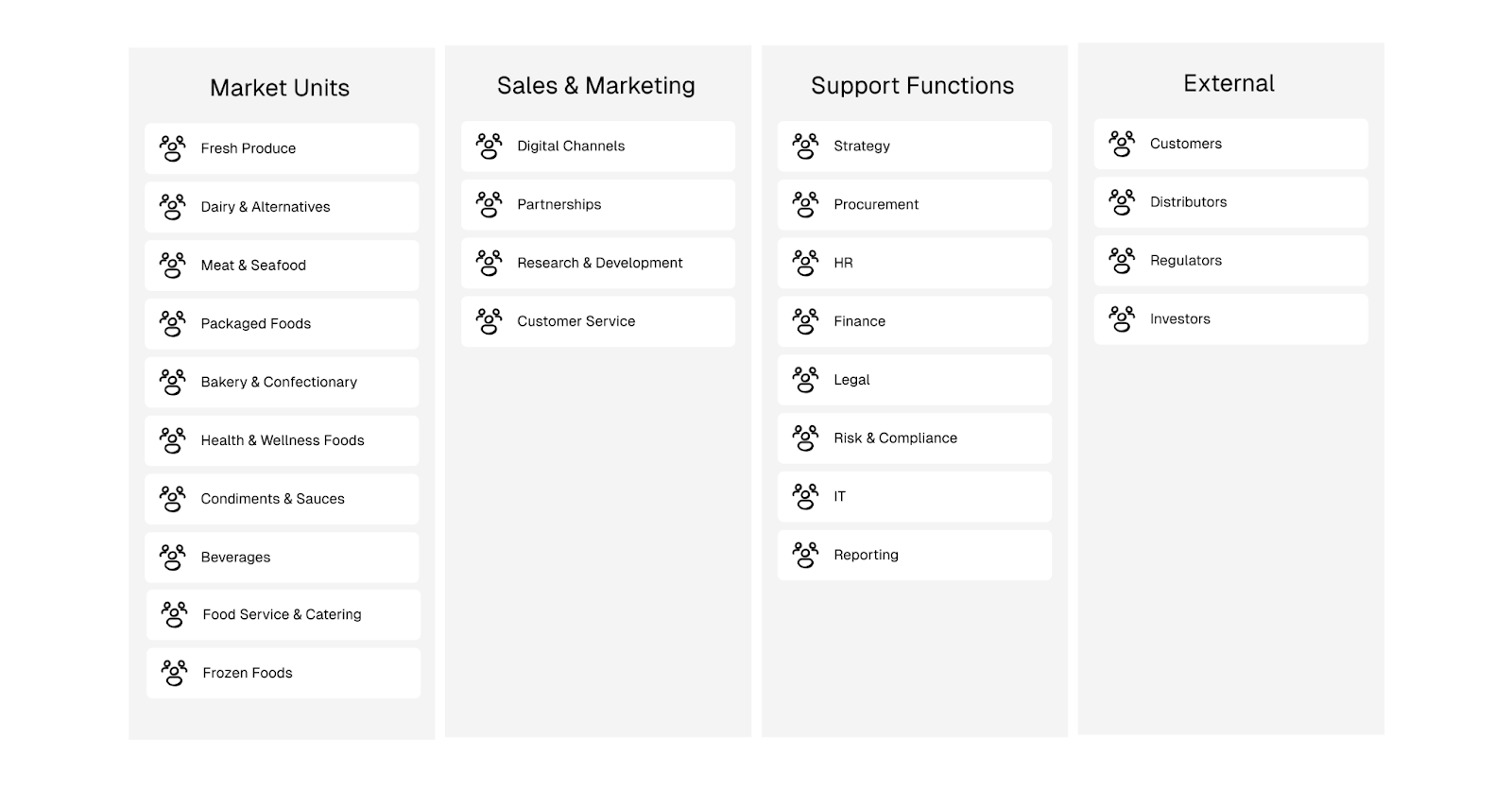
Task: Click the Market Units column heading
Action: [280, 88]
